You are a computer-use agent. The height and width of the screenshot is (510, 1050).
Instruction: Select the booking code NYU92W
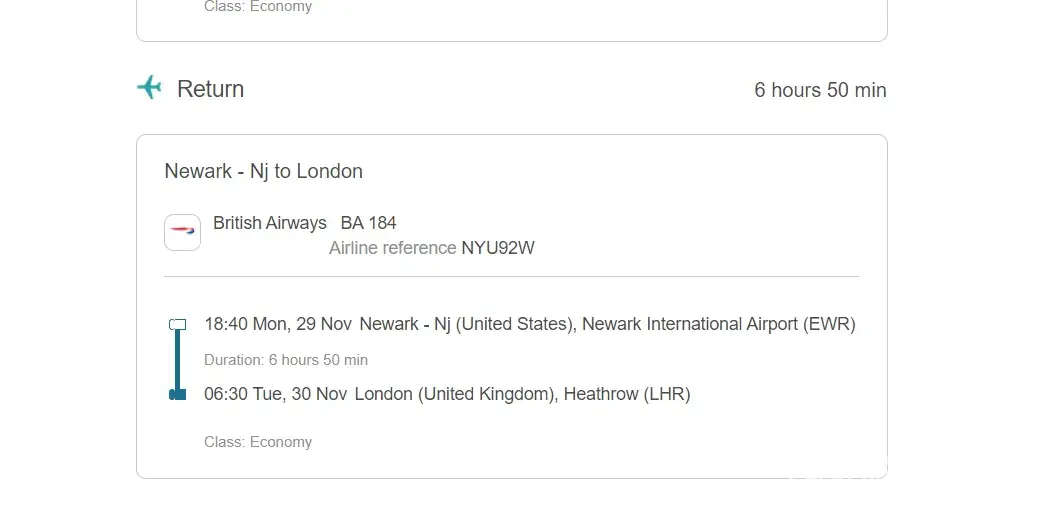497,248
